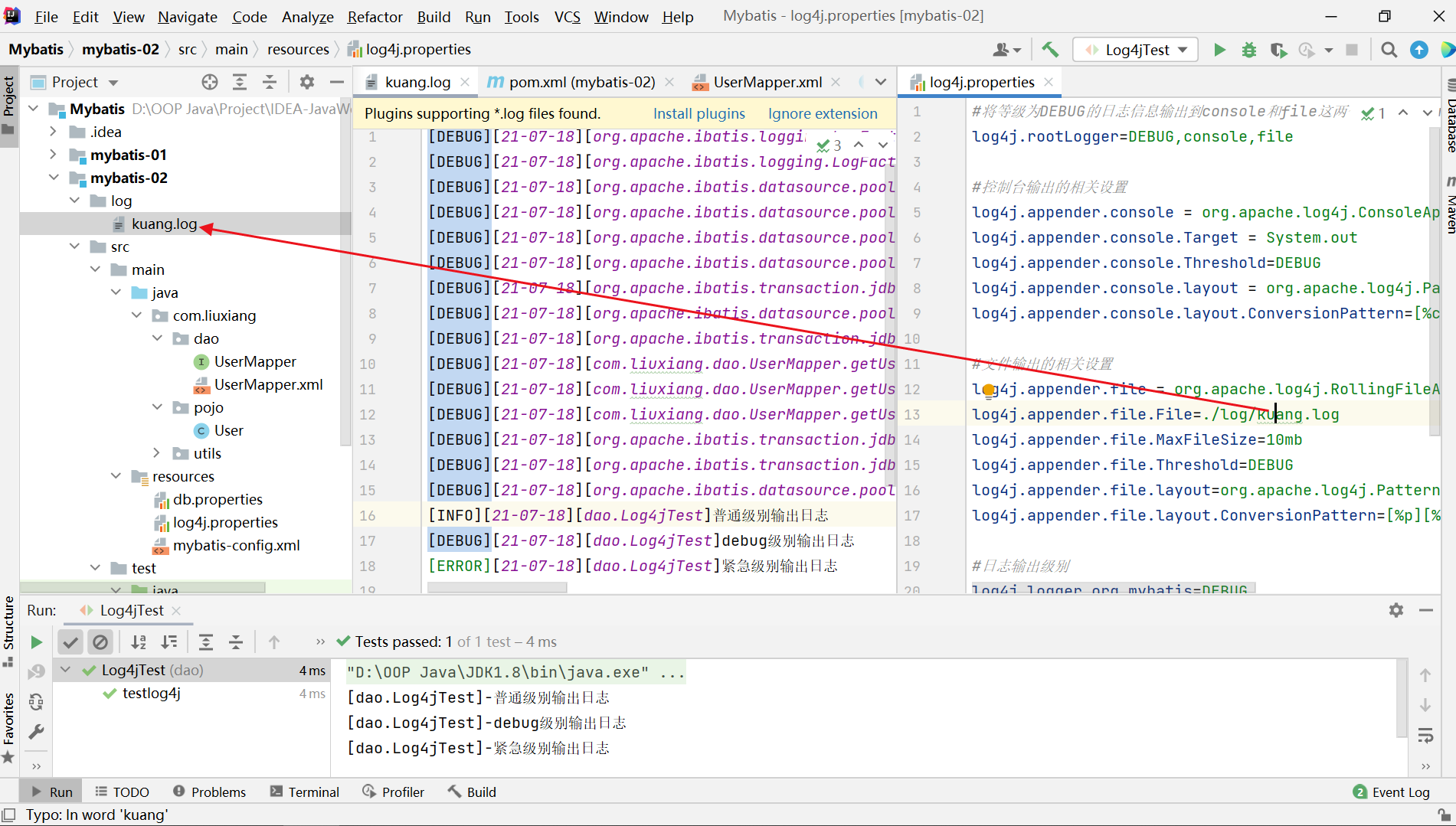Collapse the mybatis-02 module node
The width and height of the screenshot is (1456, 826).
(x=54, y=178)
